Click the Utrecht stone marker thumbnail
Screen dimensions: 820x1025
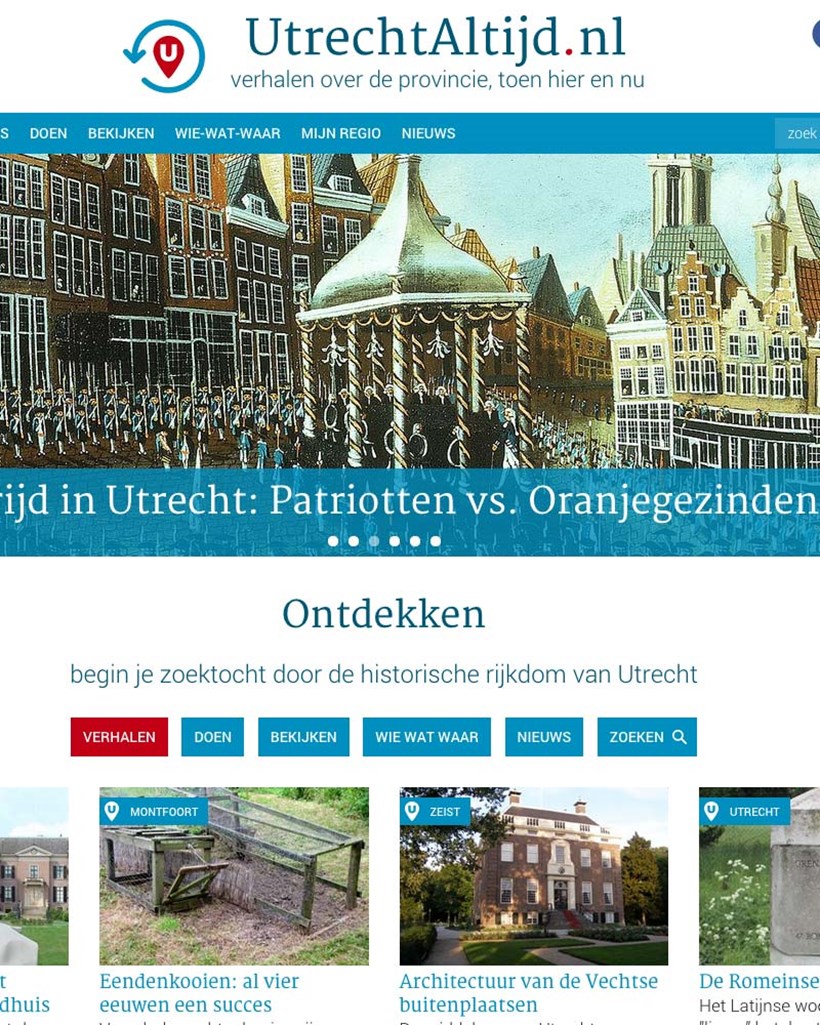click(759, 876)
